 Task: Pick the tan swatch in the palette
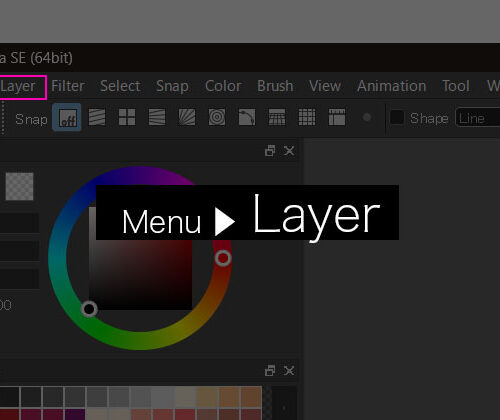[207, 397]
